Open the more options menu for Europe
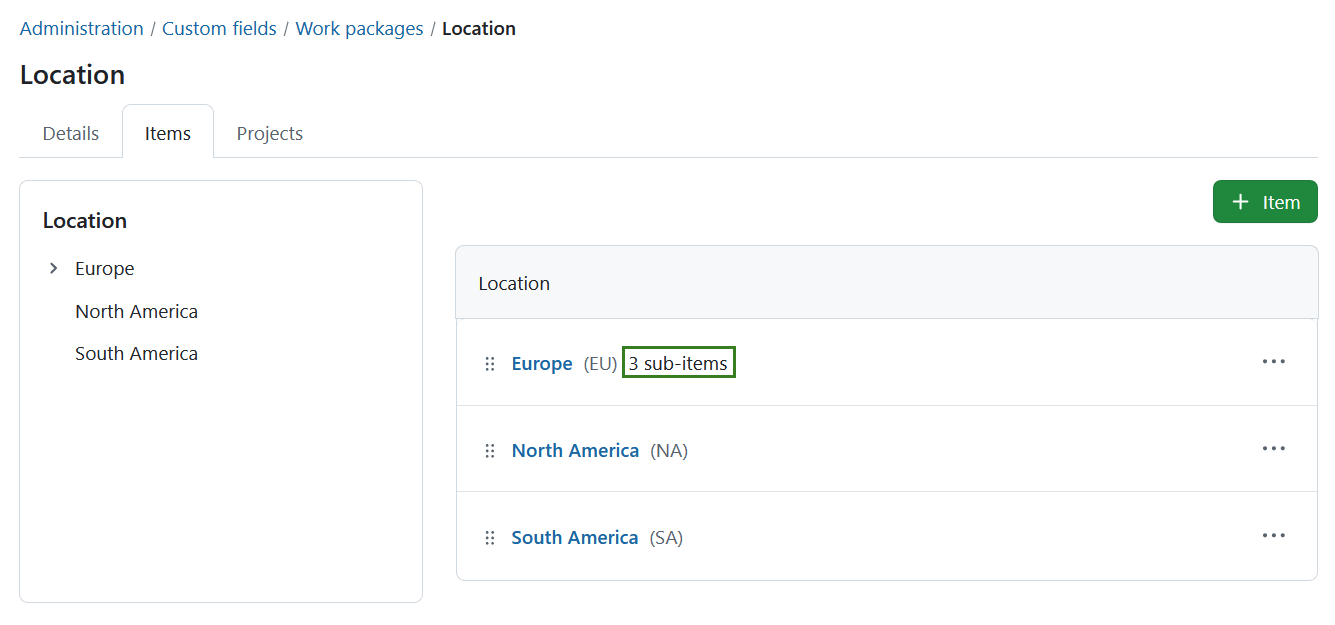 (1273, 361)
